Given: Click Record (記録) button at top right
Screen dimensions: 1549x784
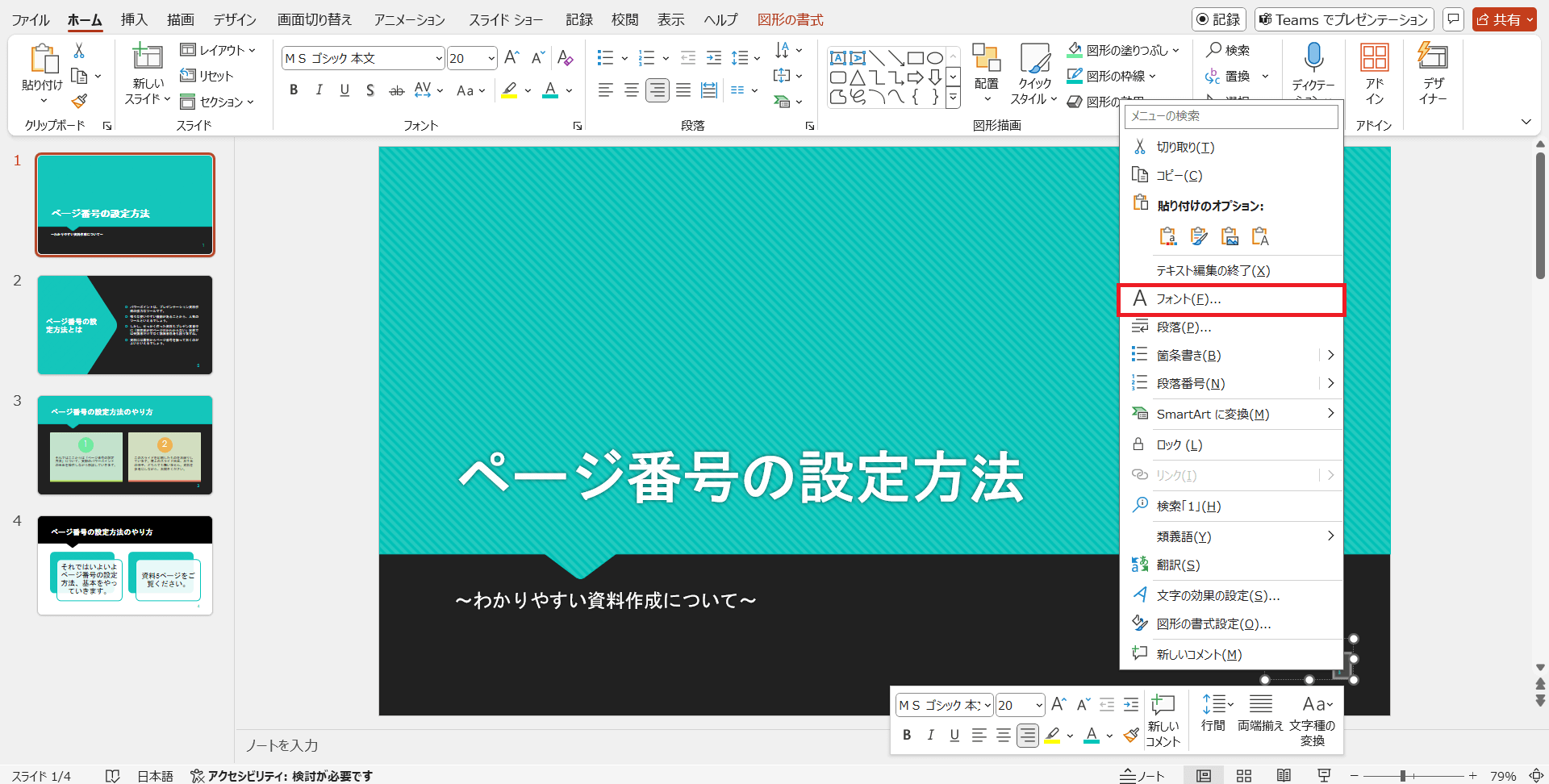Looking at the screenshot, I should 1218,19.
